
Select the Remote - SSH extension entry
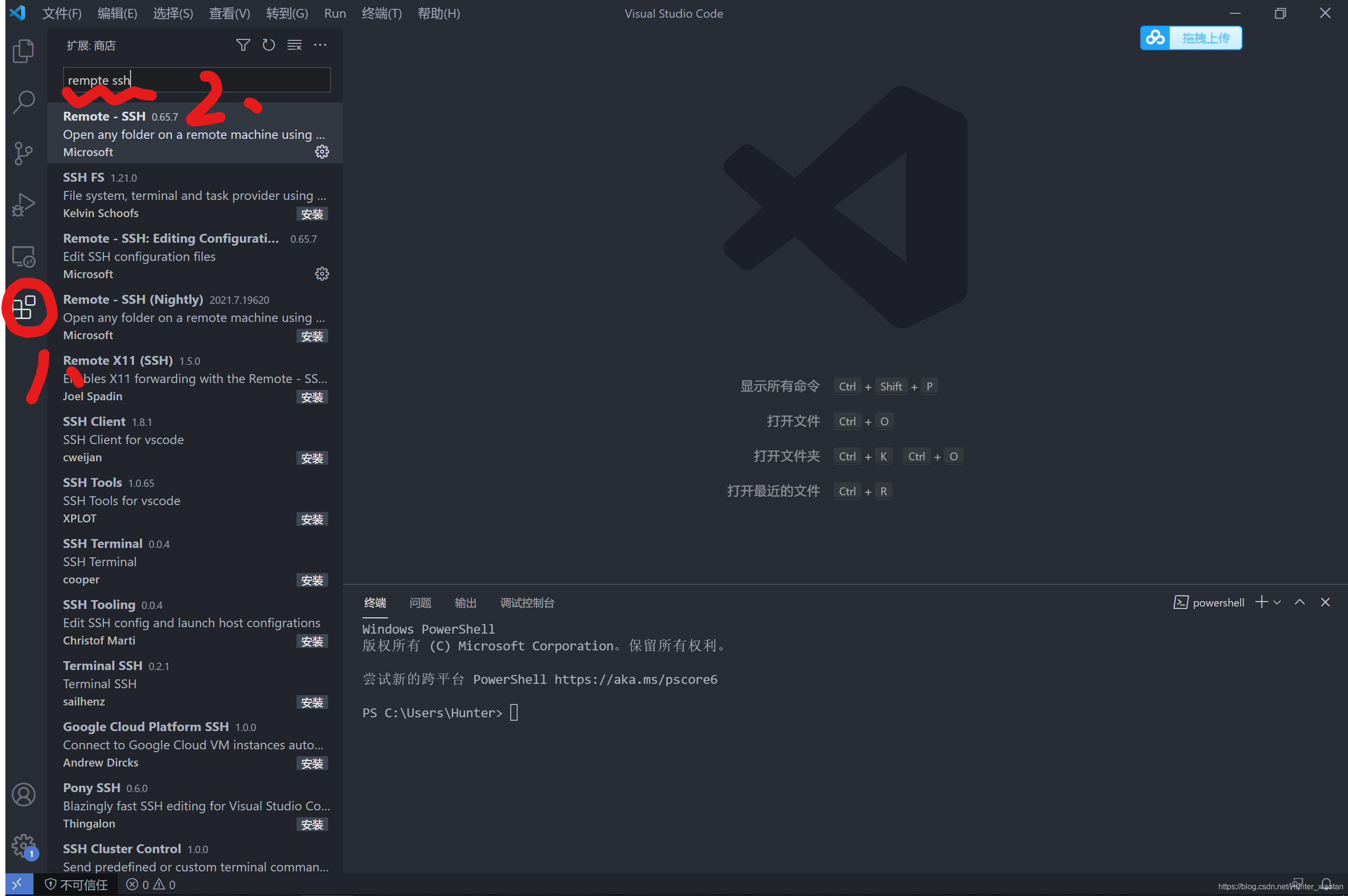point(195,133)
